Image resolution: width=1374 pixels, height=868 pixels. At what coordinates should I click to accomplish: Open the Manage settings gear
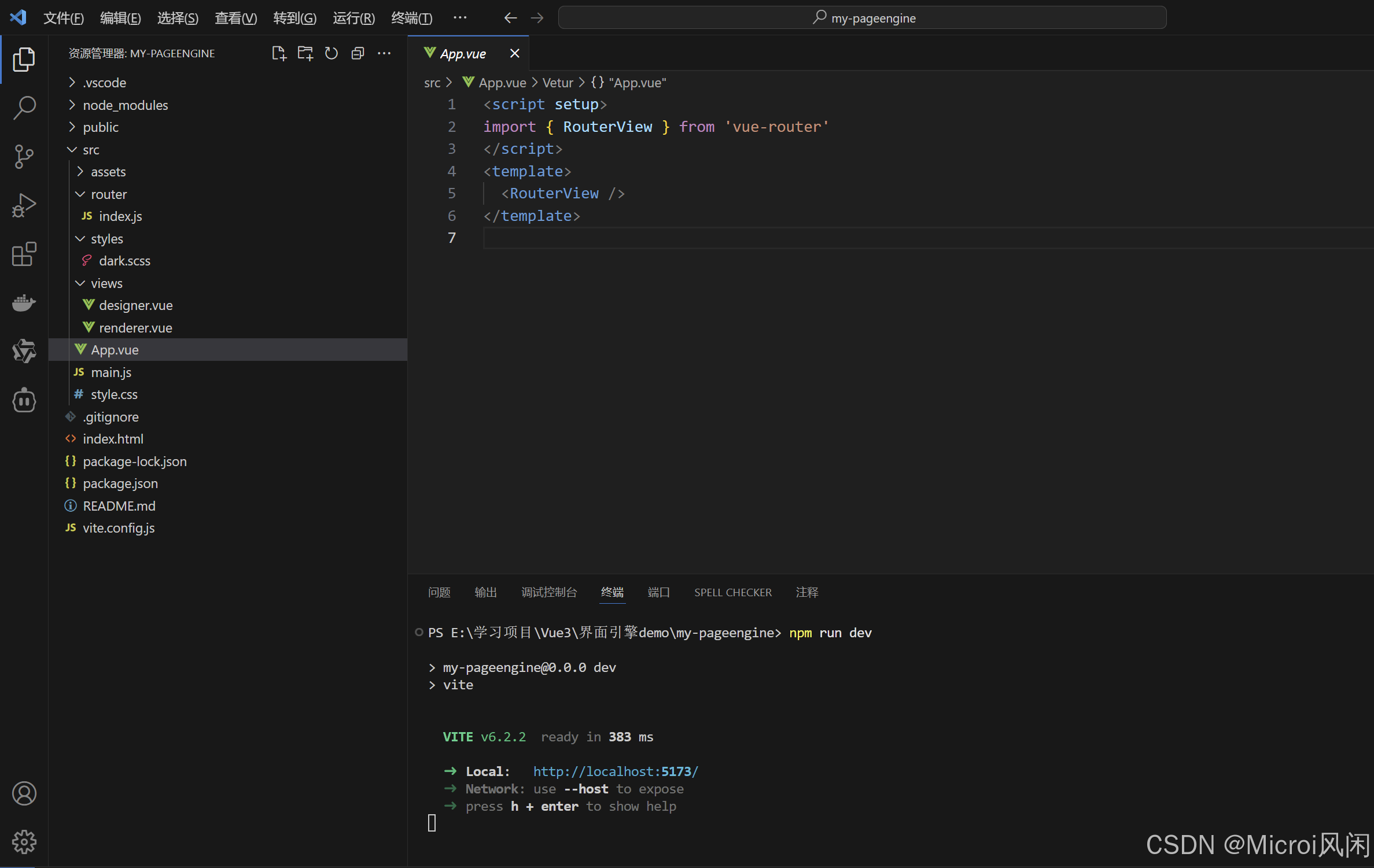pyautogui.click(x=24, y=841)
